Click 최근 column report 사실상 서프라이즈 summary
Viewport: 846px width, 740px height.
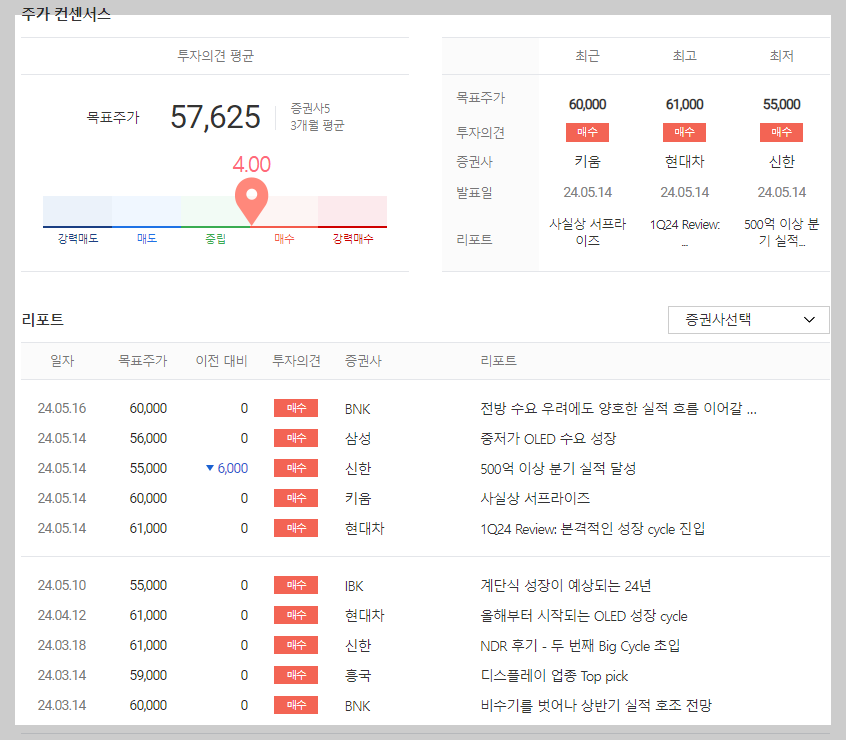point(588,232)
